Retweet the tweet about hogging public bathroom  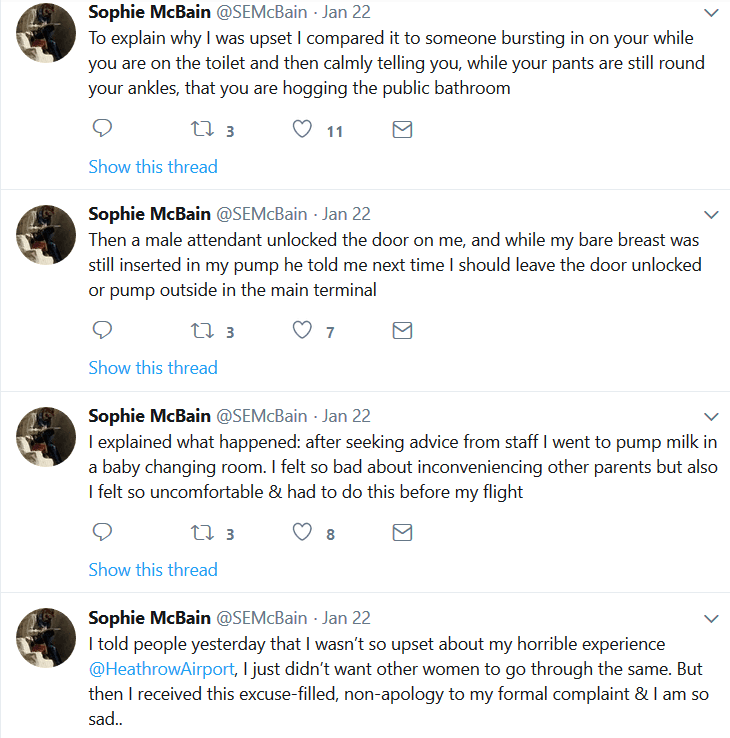click(x=202, y=129)
